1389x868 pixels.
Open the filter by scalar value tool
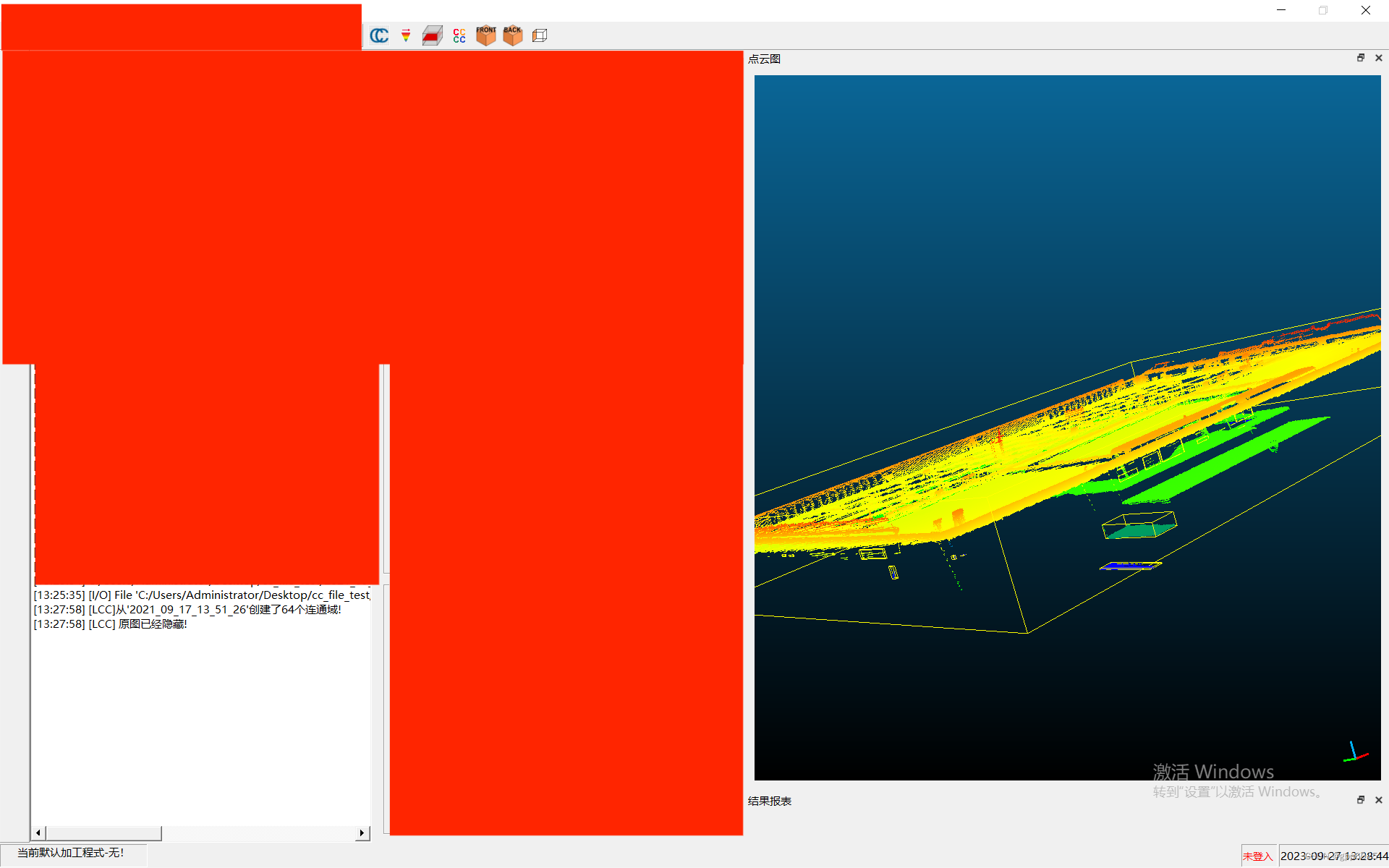tap(406, 35)
